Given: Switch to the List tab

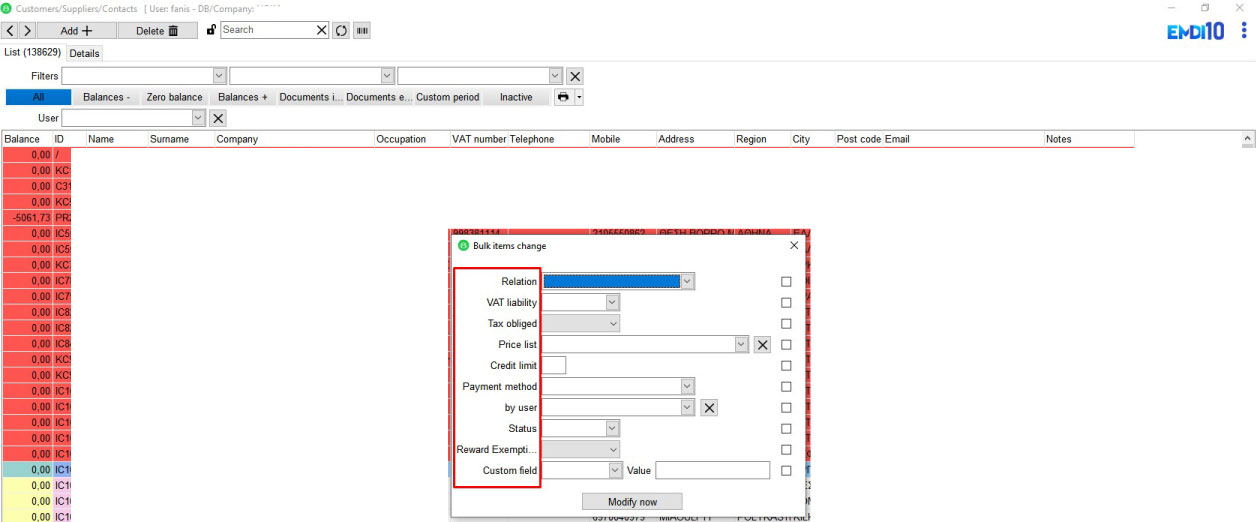Looking at the screenshot, I should point(32,52).
